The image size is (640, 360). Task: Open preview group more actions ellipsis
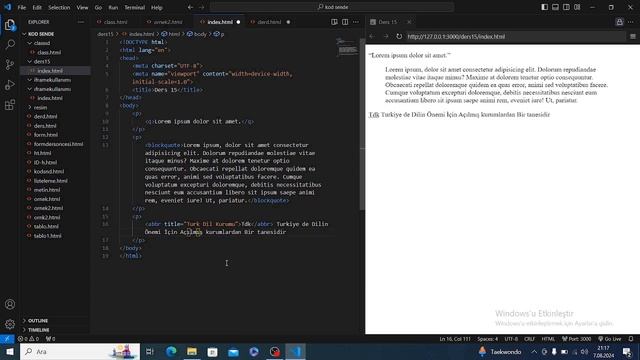[x=631, y=22]
